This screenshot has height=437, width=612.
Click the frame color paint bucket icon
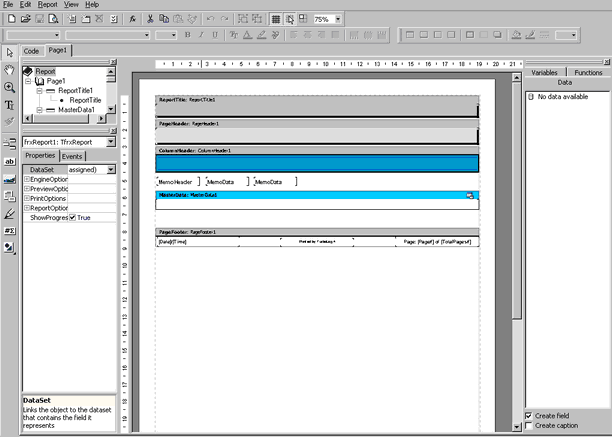[516, 35]
